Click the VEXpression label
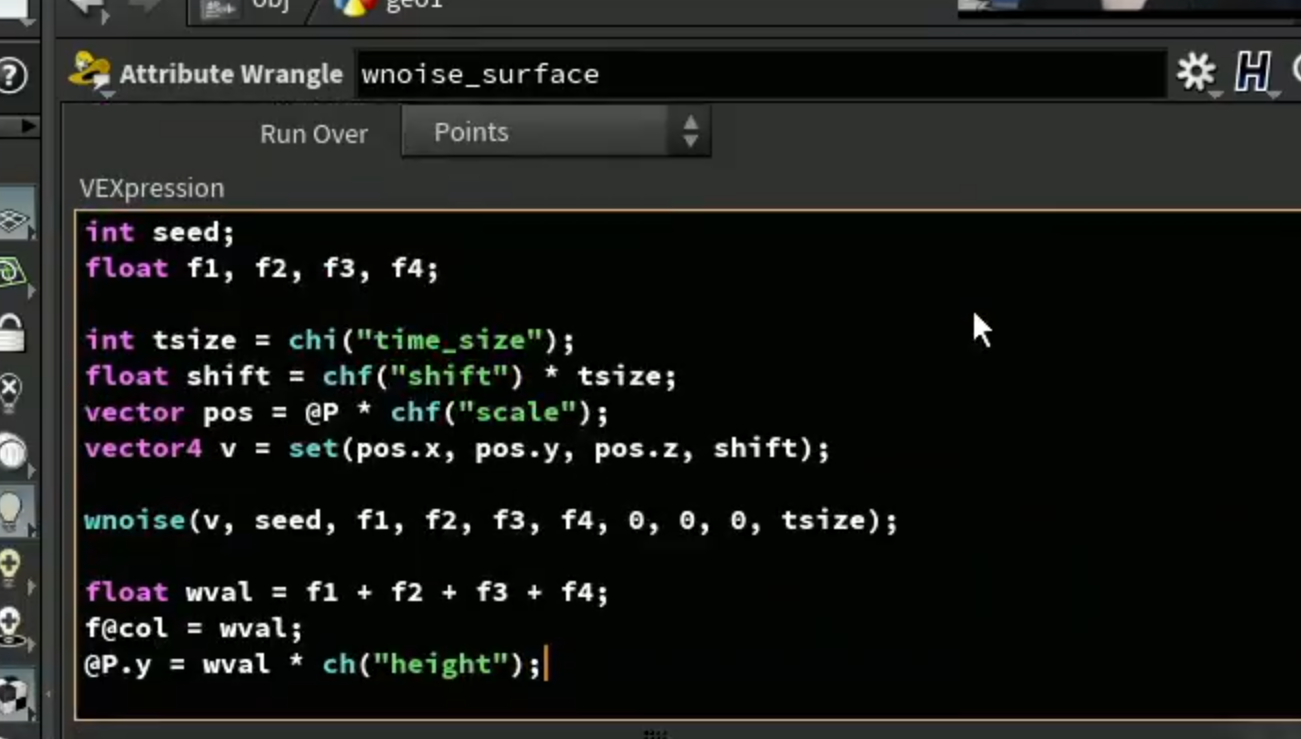Screen dimensions: 1301x739 click(152, 188)
